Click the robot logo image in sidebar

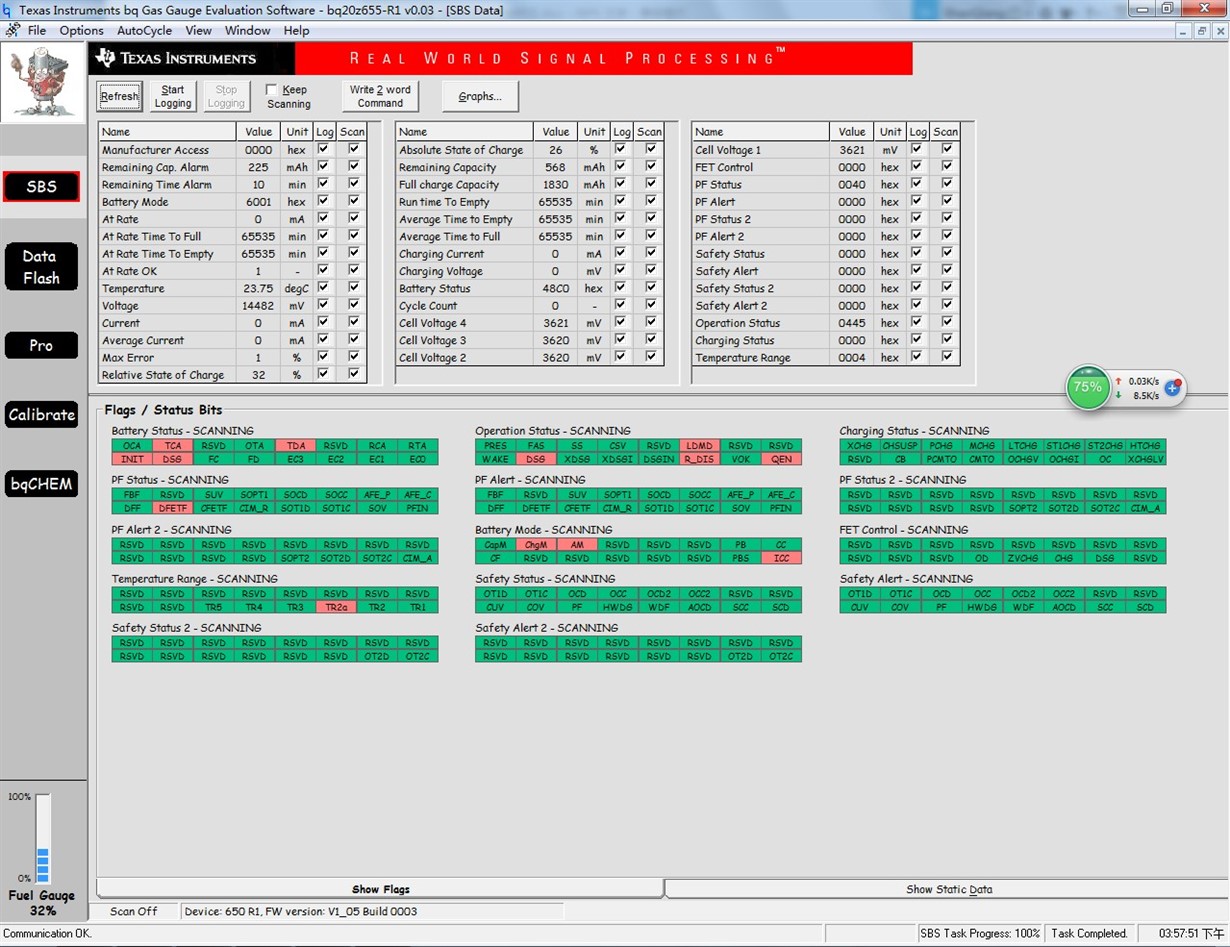click(x=42, y=82)
